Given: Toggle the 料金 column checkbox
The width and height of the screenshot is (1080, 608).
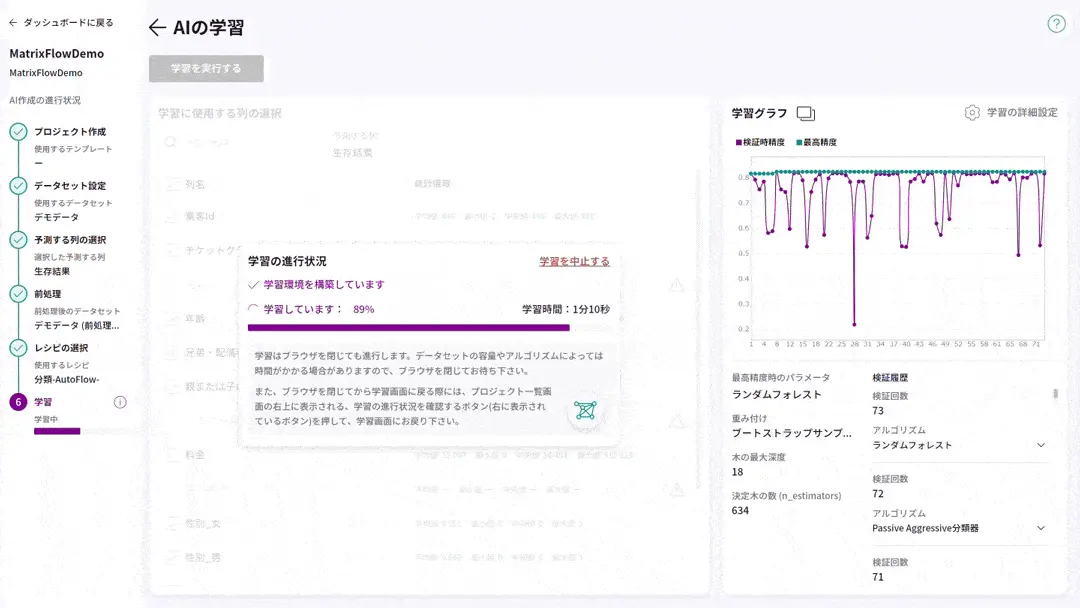Looking at the screenshot, I should pyautogui.click(x=172, y=455).
